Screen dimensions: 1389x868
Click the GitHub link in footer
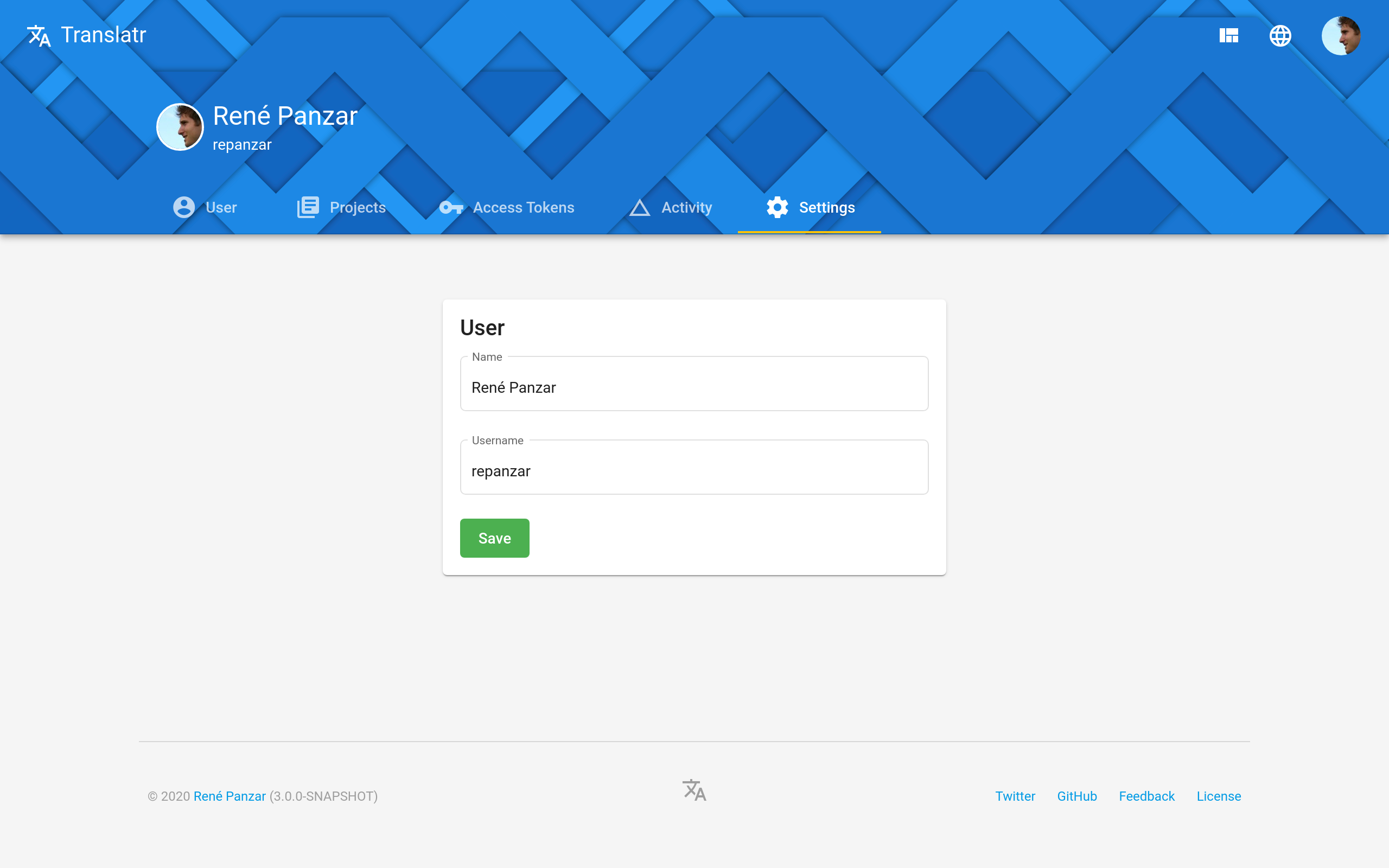[x=1078, y=796]
